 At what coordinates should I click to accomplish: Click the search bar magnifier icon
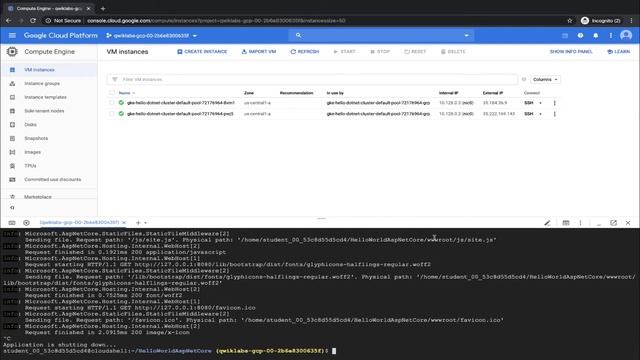(298, 36)
